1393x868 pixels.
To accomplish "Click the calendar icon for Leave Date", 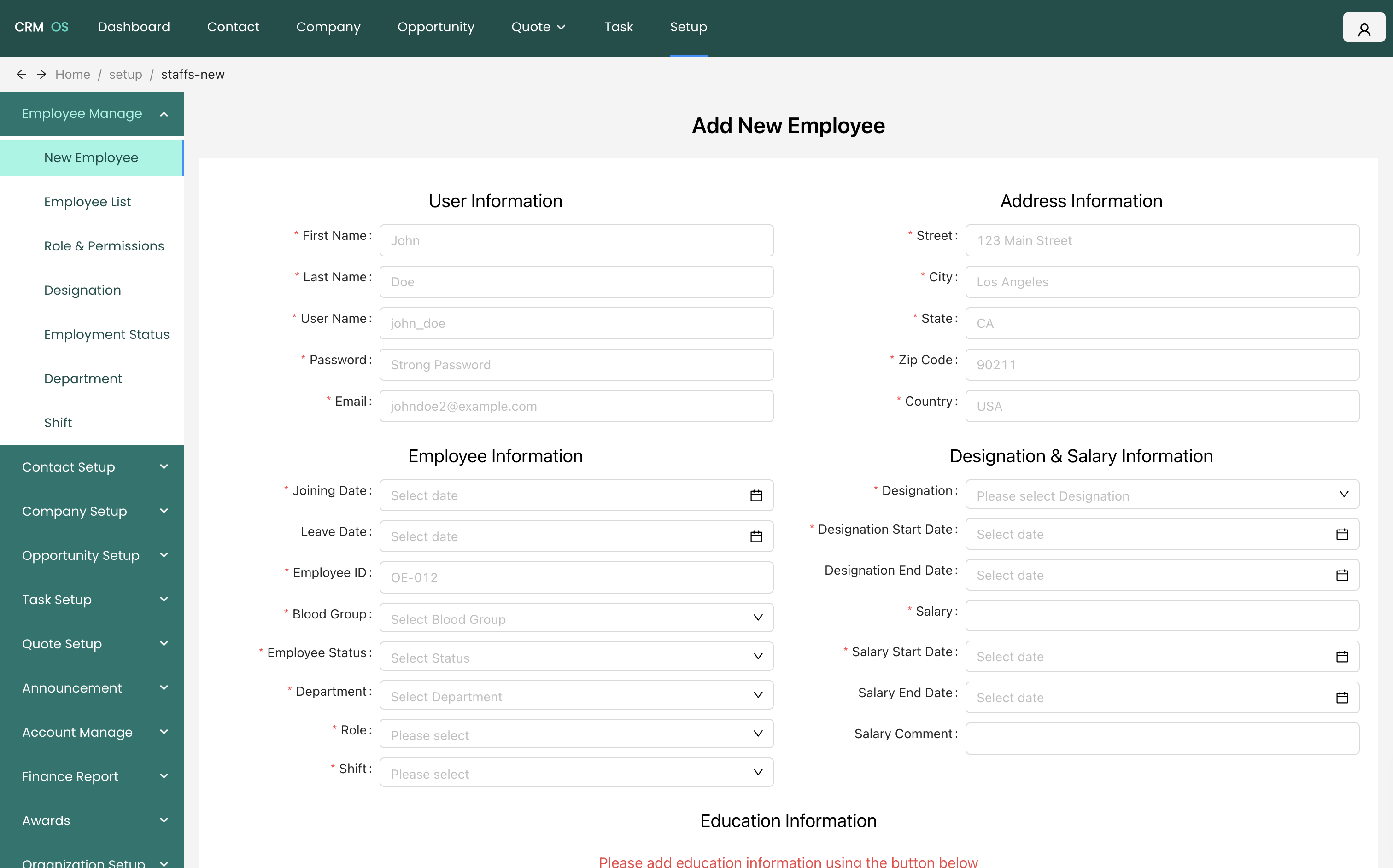I will pyautogui.click(x=756, y=536).
